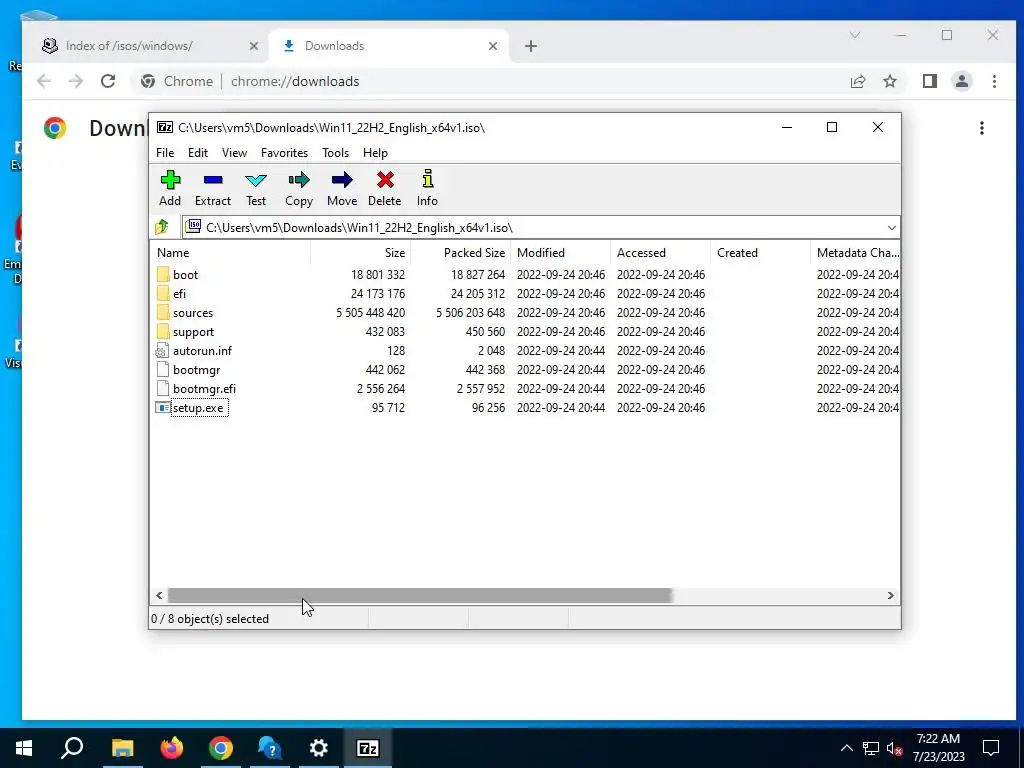Open Settings gear on taskbar
The image size is (1024, 768).
point(319,748)
